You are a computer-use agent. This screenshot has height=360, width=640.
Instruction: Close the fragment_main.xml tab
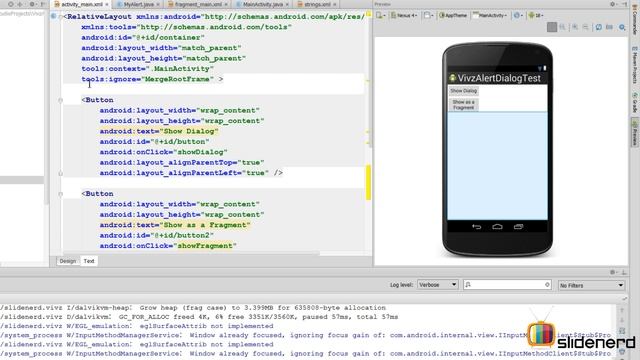226,4
